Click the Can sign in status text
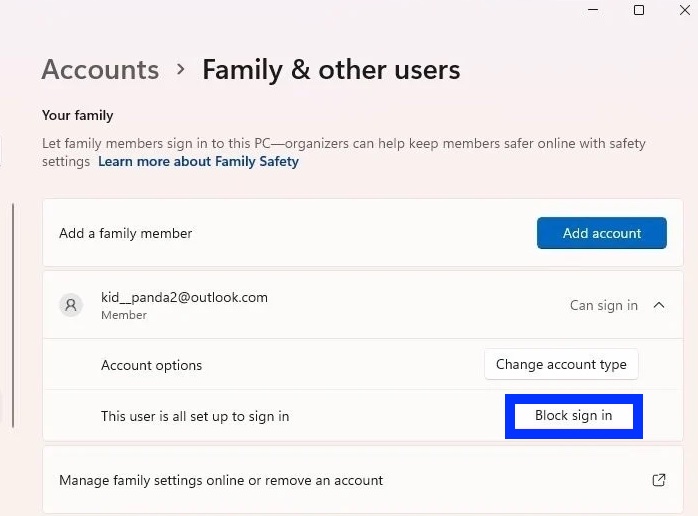The width and height of the screenshot is (698, 516). [x=603, y=305]
